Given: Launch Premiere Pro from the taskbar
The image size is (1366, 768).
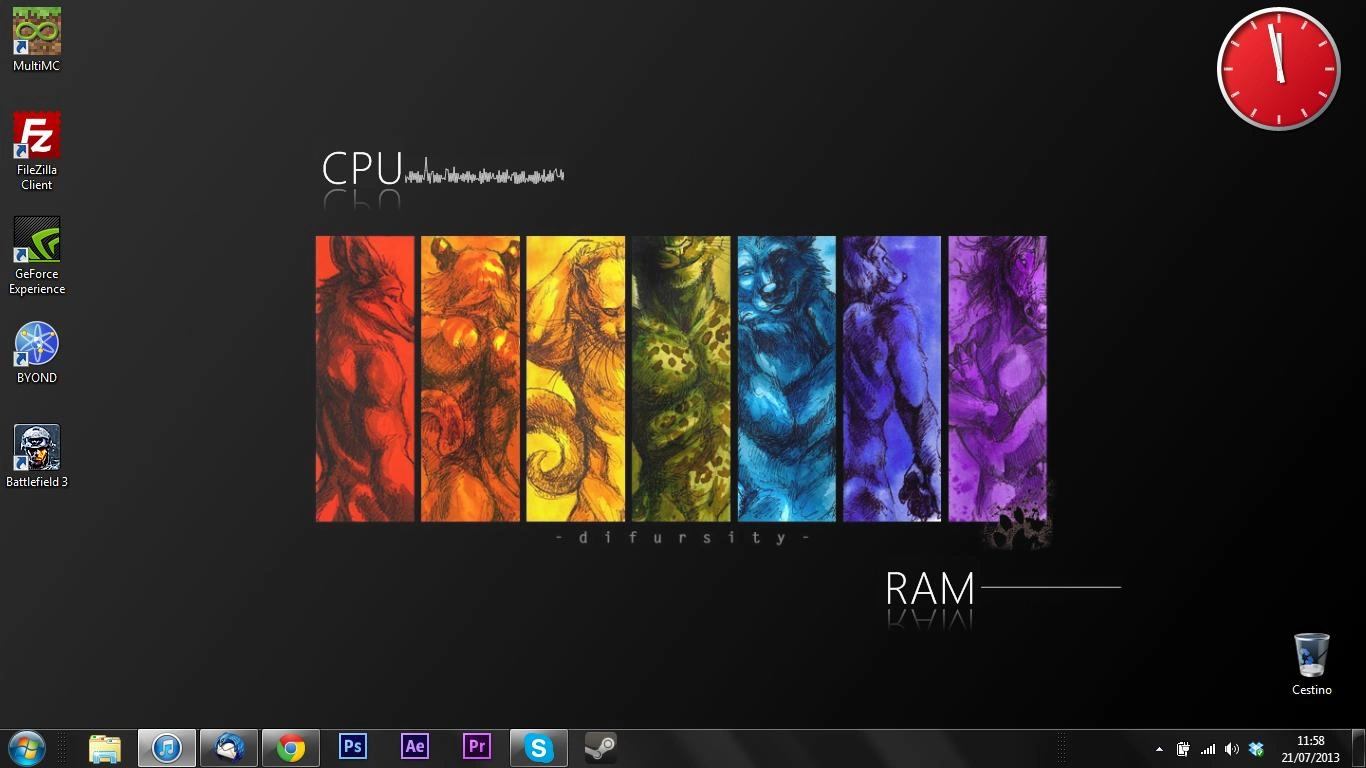Looking at the screenshot, I should 477,748.
